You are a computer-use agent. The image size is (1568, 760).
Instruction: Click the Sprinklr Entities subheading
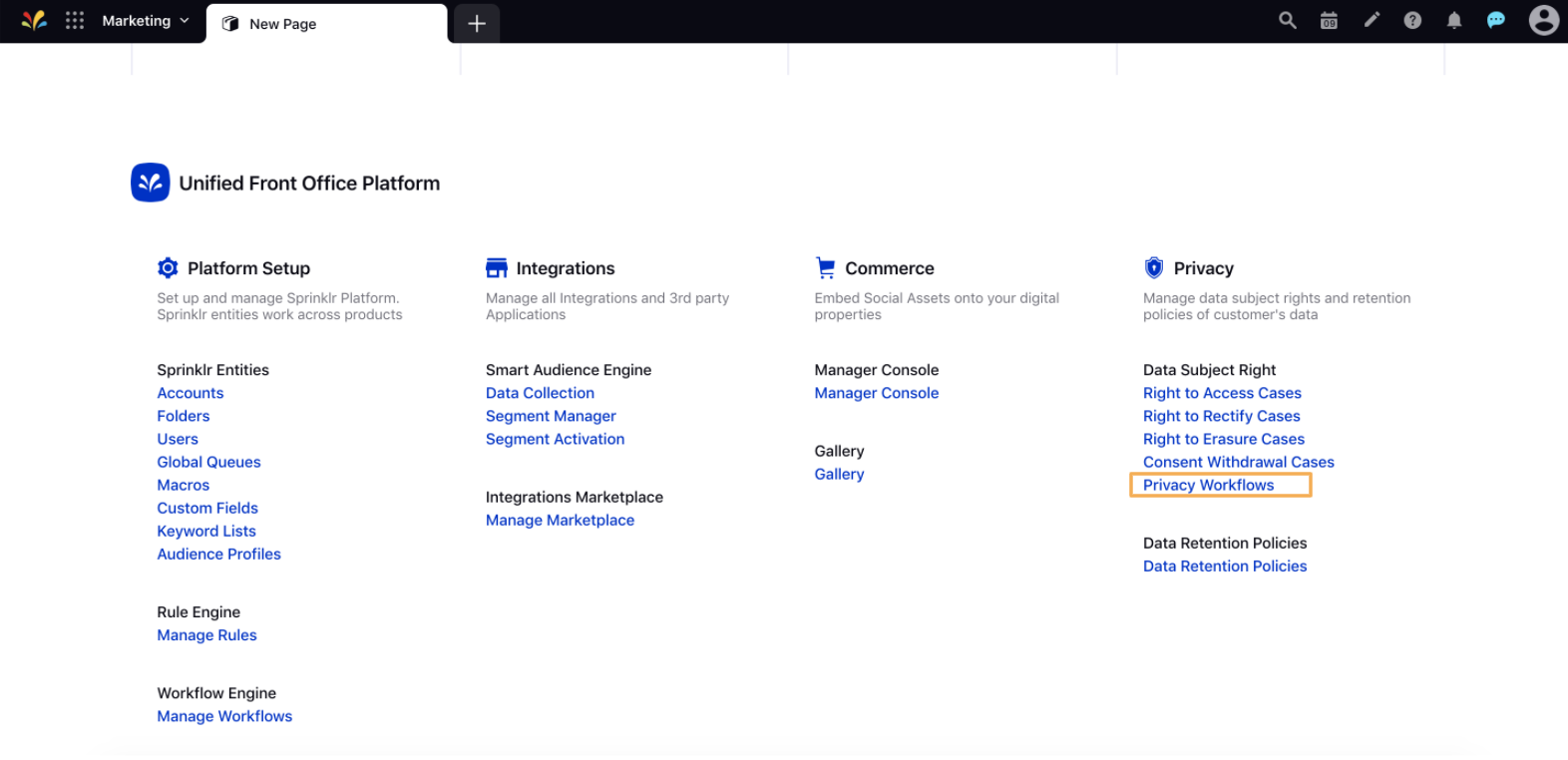pos(212,370)
